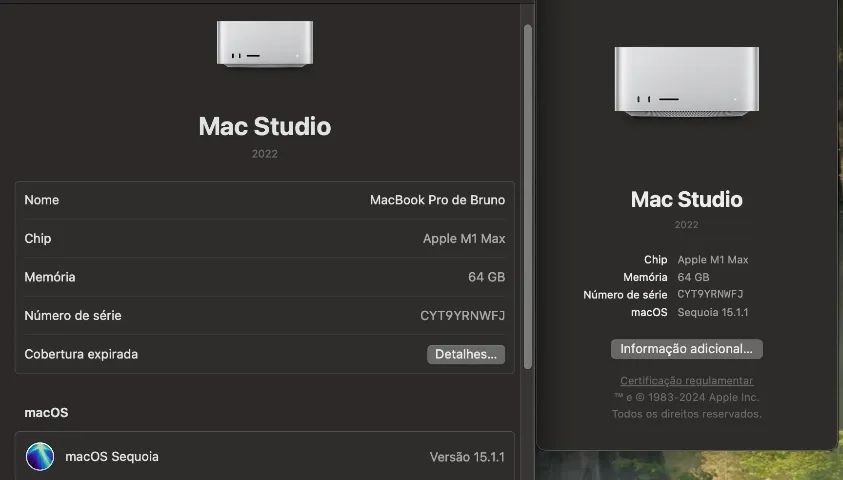Click the settings window vertical scrollbar

[x=528, y=197]
